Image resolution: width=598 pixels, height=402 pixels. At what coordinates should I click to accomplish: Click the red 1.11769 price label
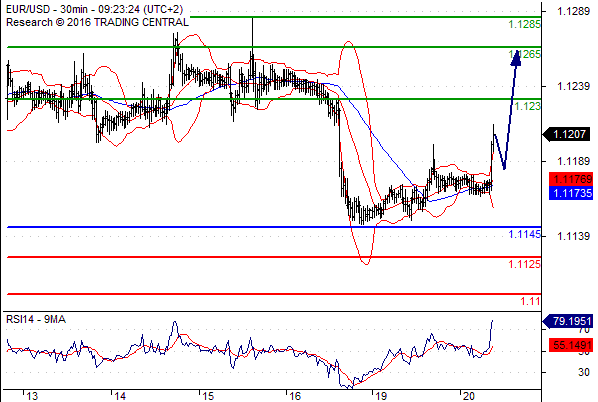[571, 179]
